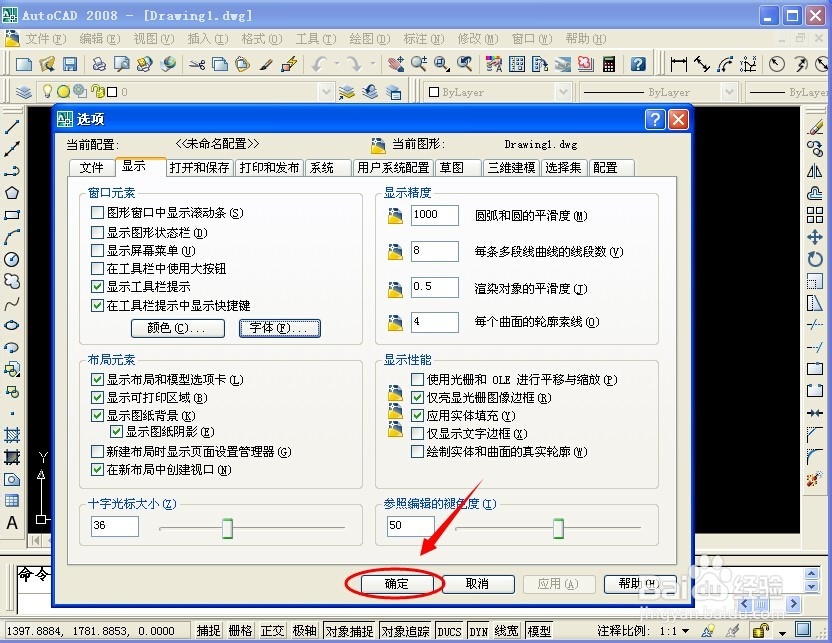Click the Plot printer icon
832x643 pixels.
99,64
